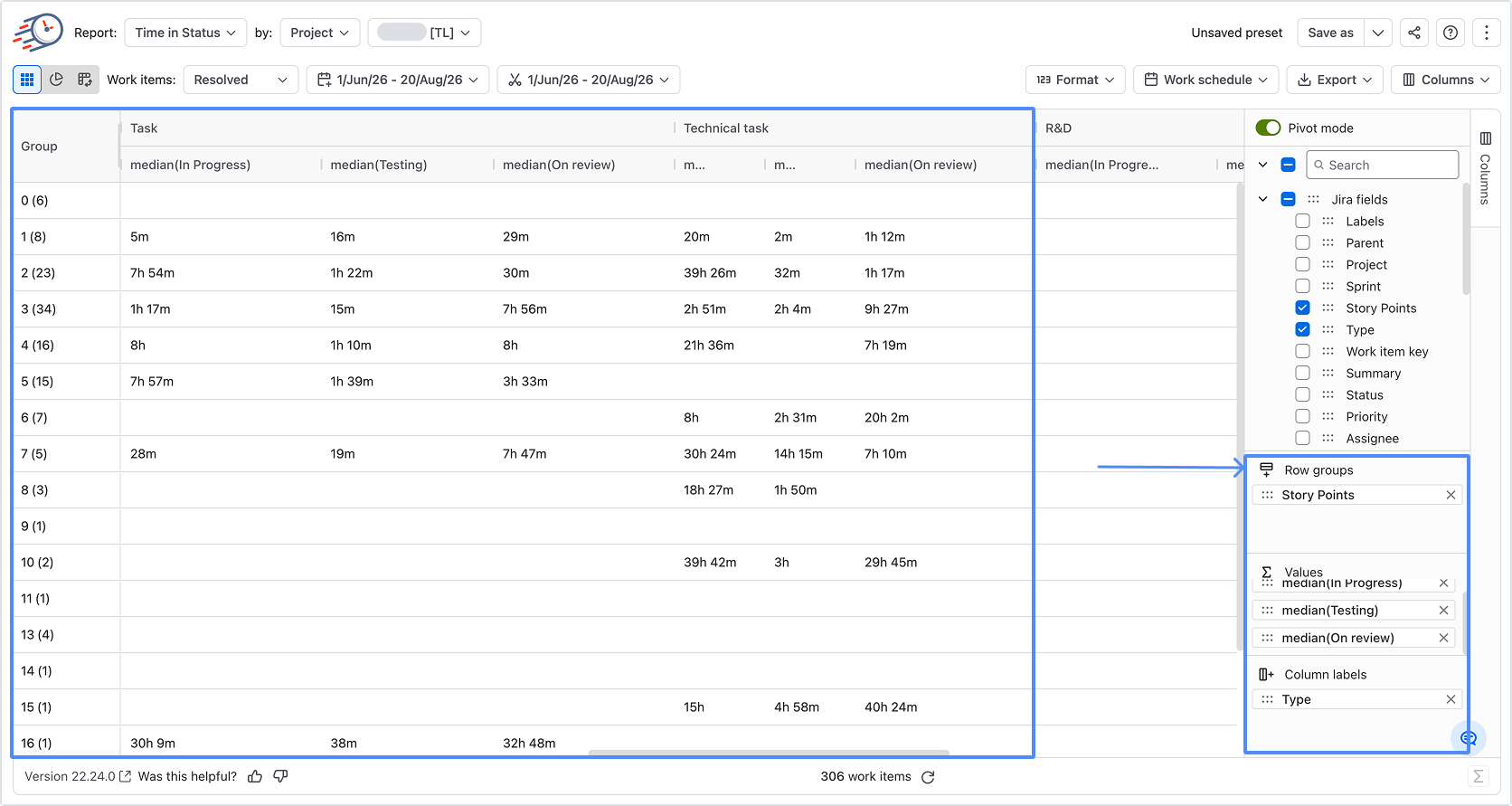Switch to the grid table view icon
The height and width of the screenshot is (806, 1512).
pyautogui.click(x=27, y=80)
